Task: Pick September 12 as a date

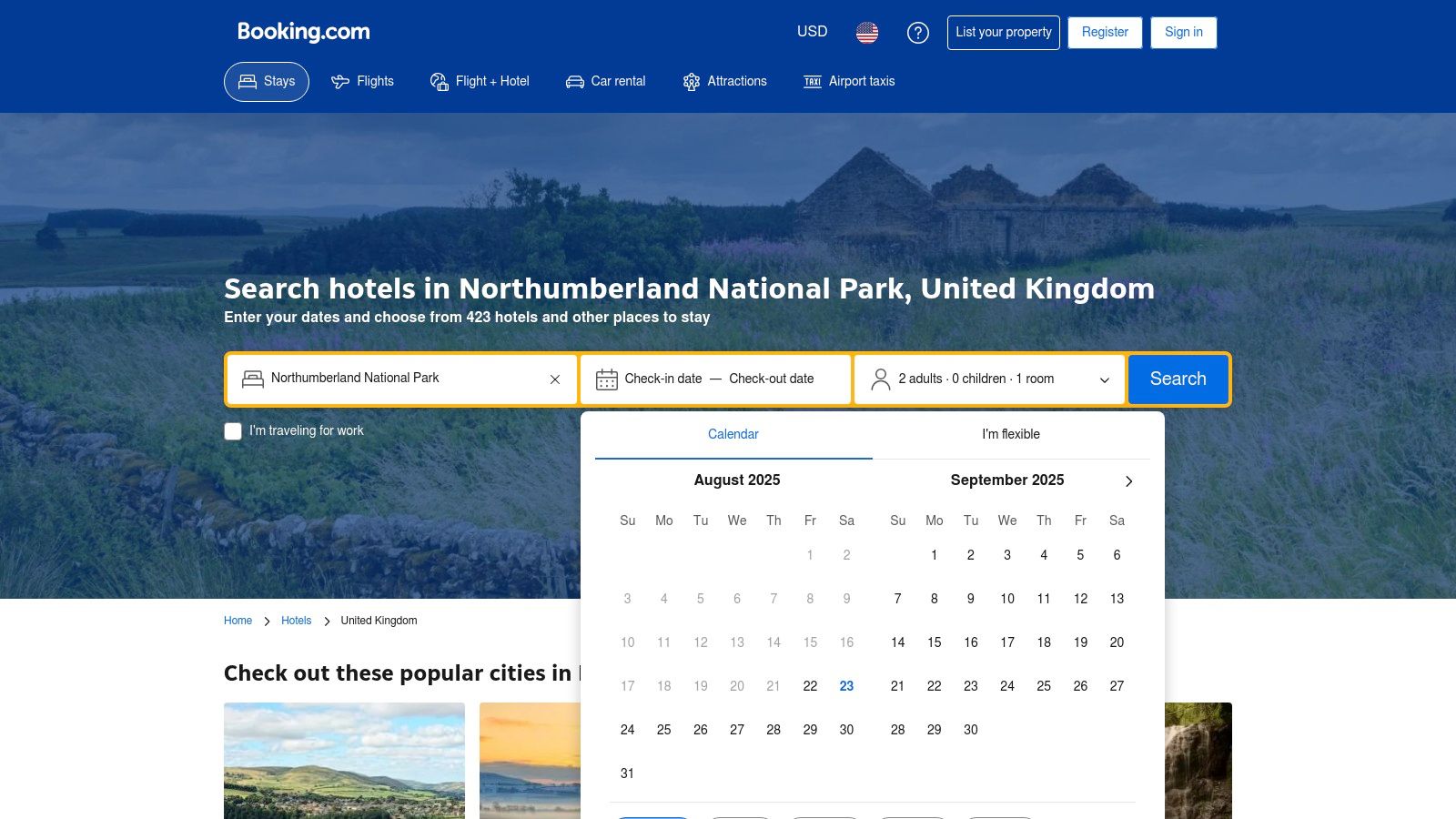Action: (1080, 599)
